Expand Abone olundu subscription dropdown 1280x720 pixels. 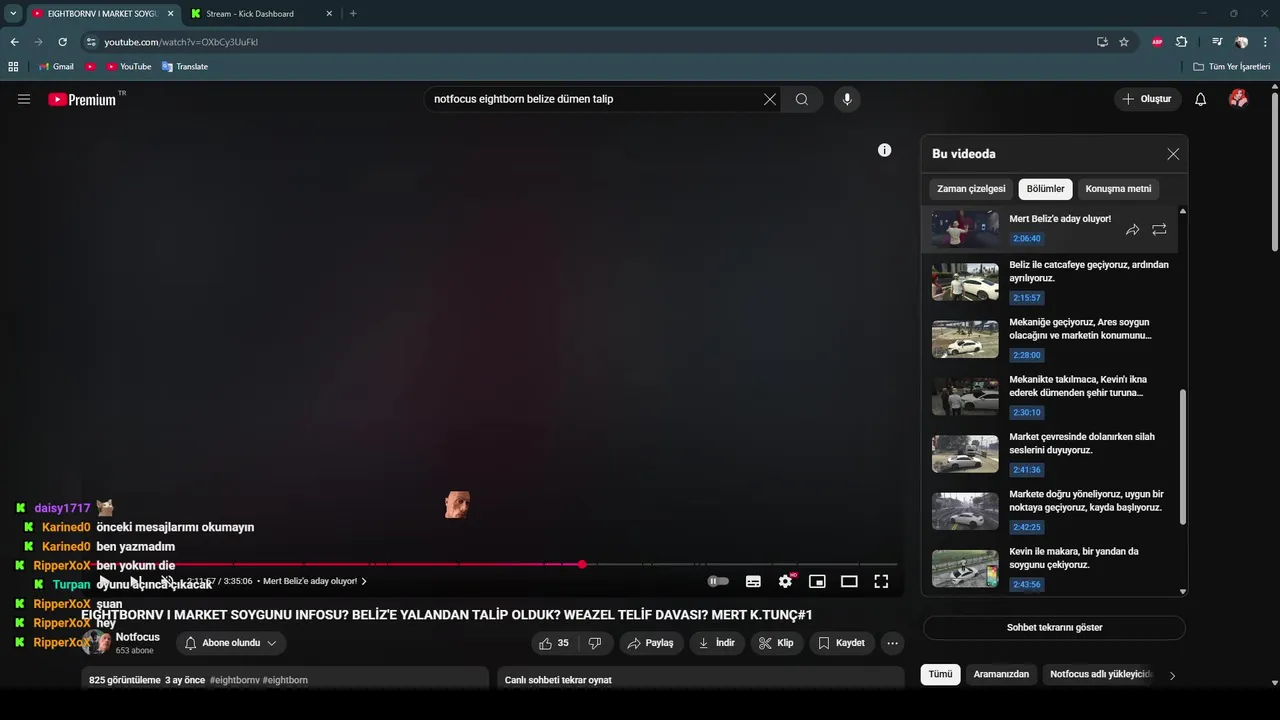[231, 643]
